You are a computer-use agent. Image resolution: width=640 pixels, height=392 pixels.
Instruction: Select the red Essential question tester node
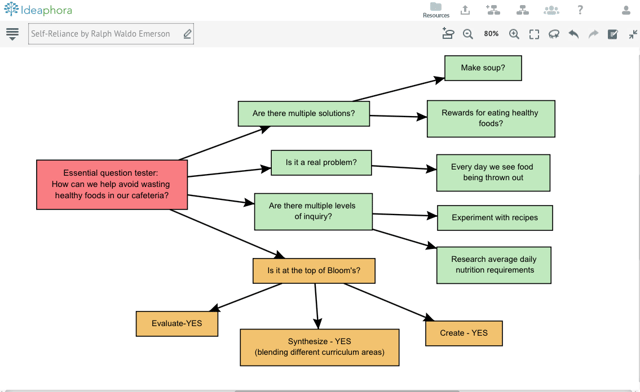click(112, 185)
